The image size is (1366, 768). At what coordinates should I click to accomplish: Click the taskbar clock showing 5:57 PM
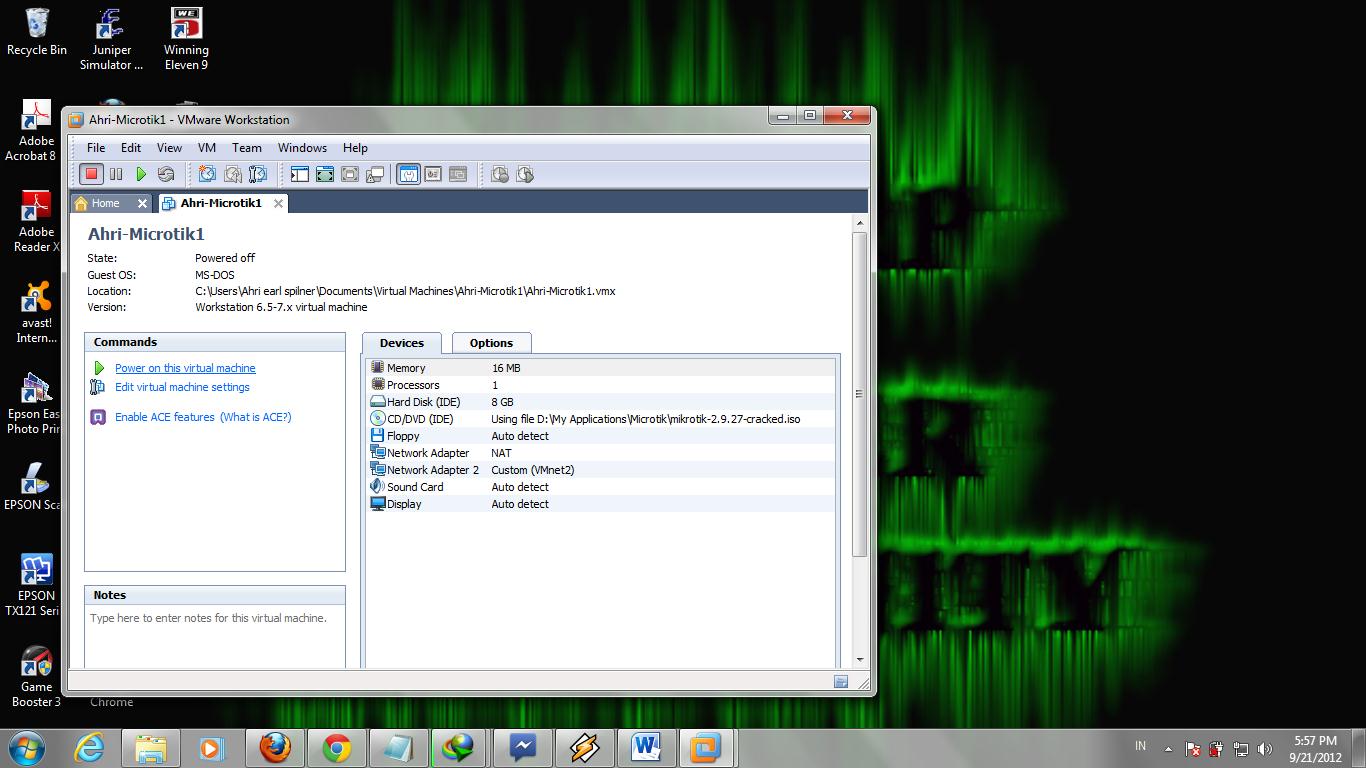(x=1315, y=748)
